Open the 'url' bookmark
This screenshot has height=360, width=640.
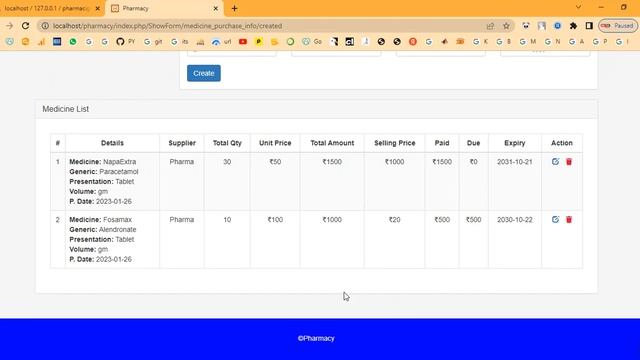tap(222, 42)
